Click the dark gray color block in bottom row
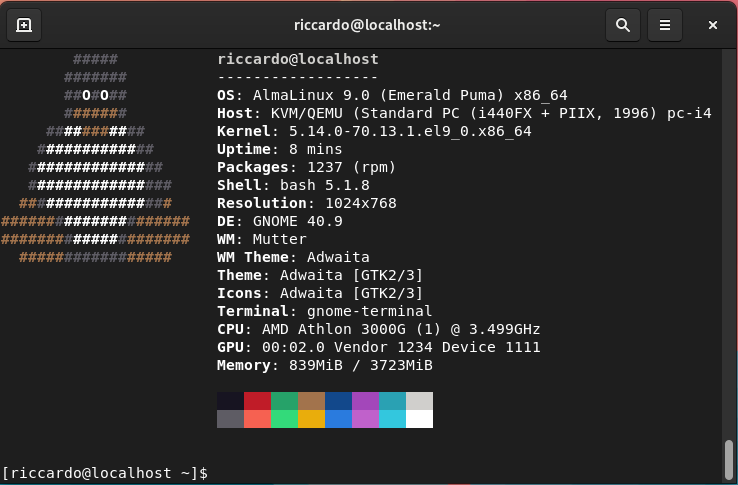Screen dimensions: 738x485 coord(230,419)
